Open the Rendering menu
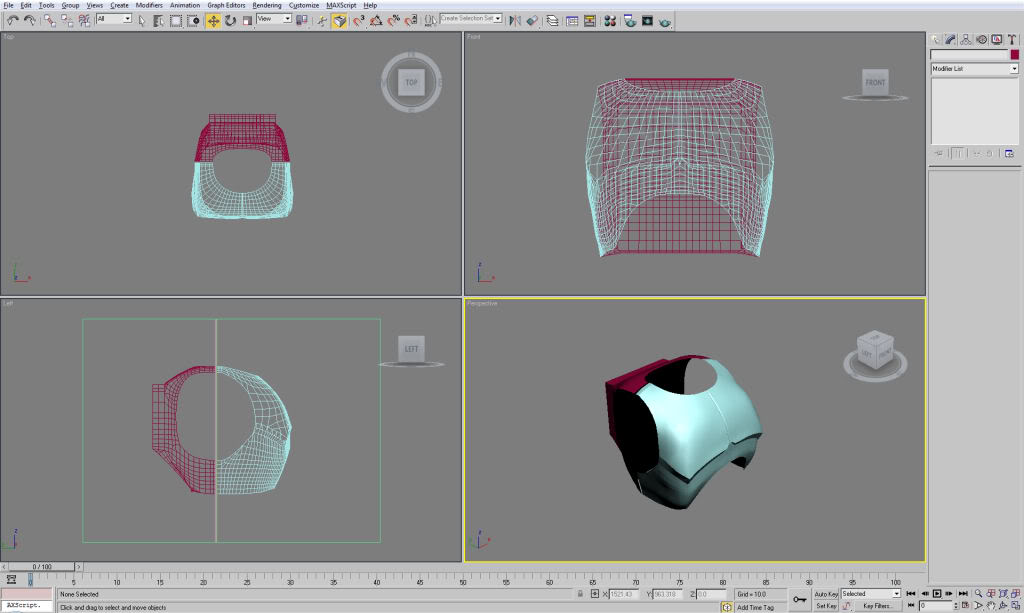This screenshot has width=1024, height=613. click(x=266, y=5)
